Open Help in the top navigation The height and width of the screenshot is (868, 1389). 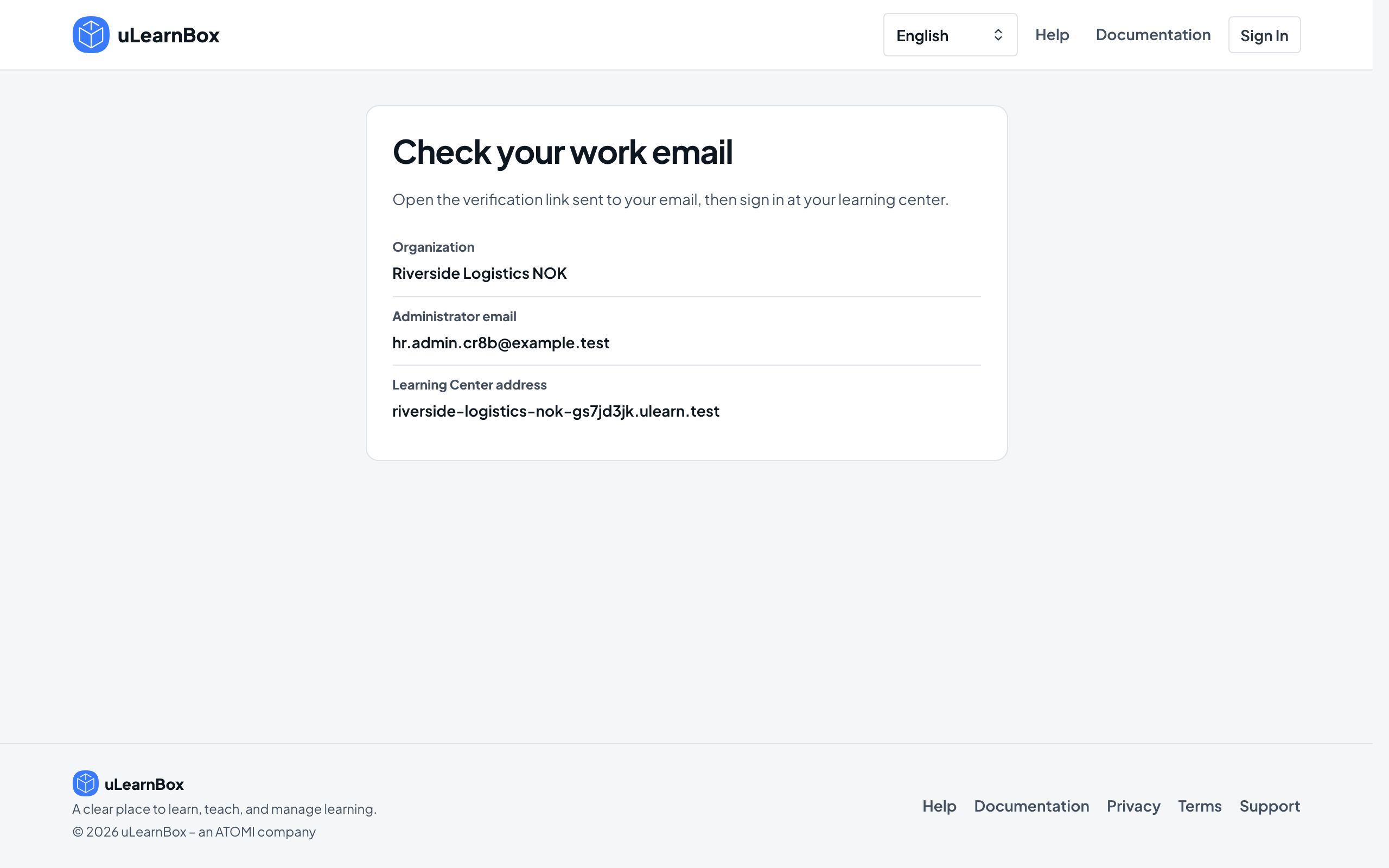1052,34
